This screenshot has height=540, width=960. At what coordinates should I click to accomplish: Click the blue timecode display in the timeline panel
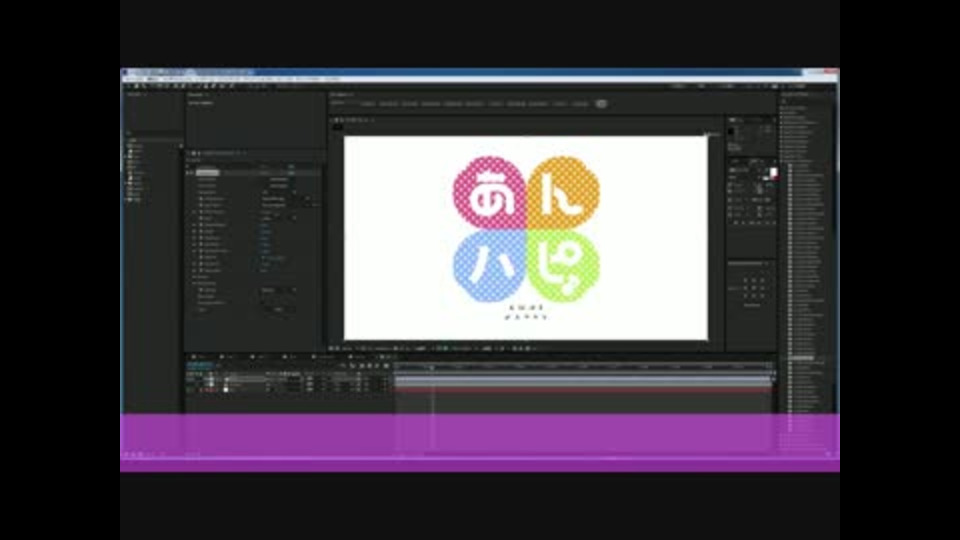point(200,366)
